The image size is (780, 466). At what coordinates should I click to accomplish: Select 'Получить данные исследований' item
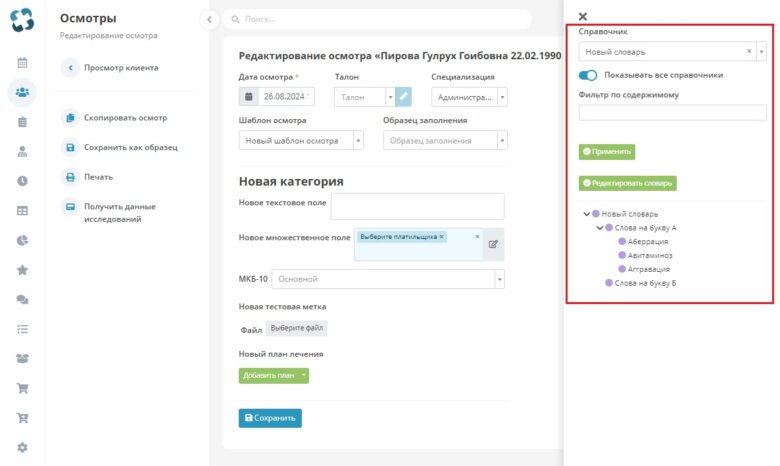point(119,212)
